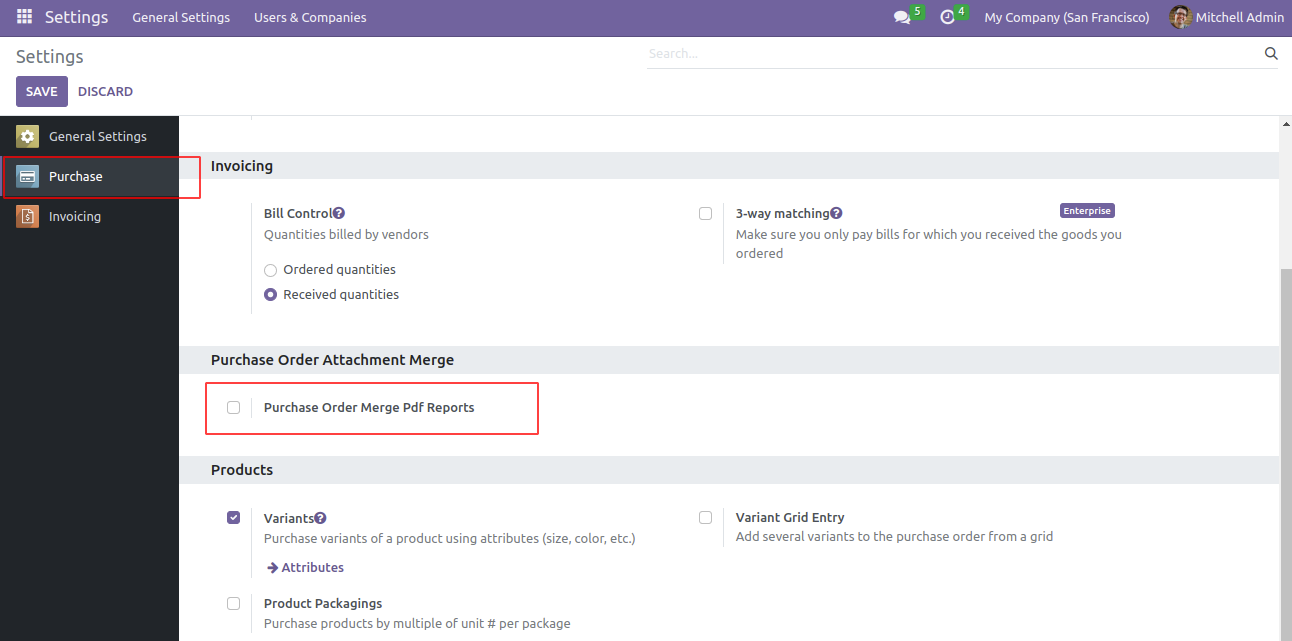Image resolution: width=1292 pixels, height=641 pixels.
Task: Select Invoicing sidebar tab
Action: point(89,216)
